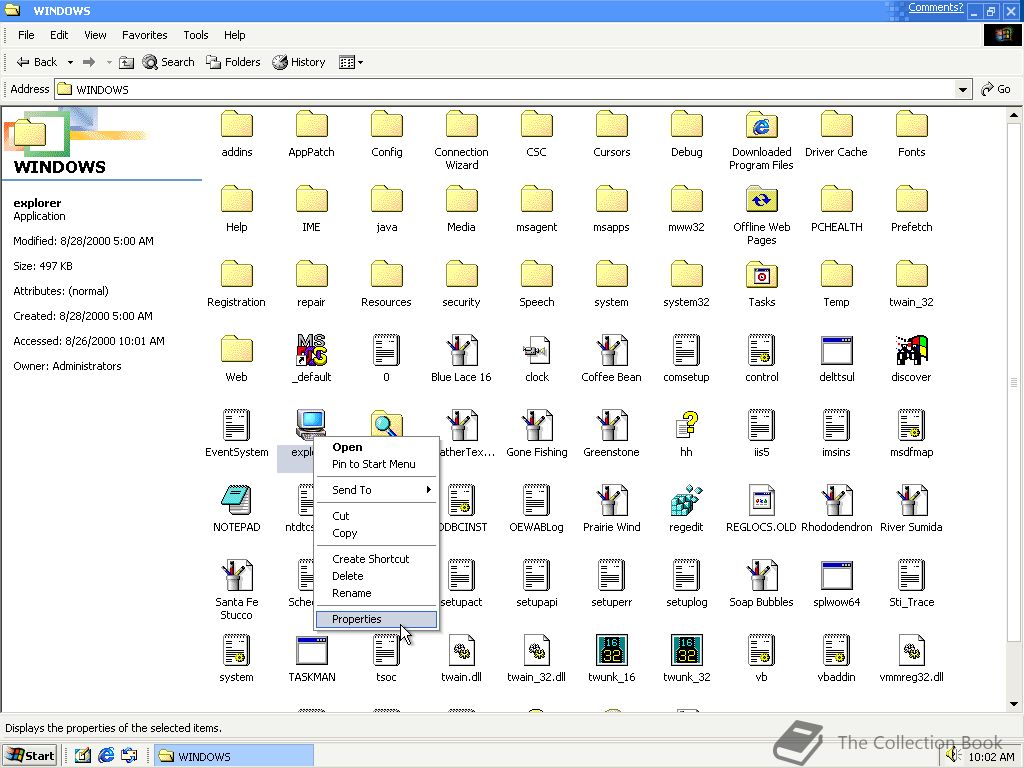The width and height of the screenshot is (1024, 768).
Task: Open the Web folder icon
Action: click(236, 351)
